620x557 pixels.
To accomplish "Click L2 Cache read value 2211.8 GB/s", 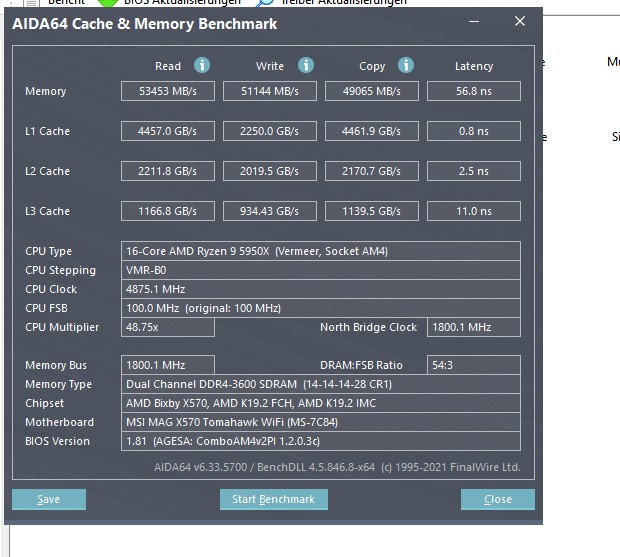I will click(168, 171).
